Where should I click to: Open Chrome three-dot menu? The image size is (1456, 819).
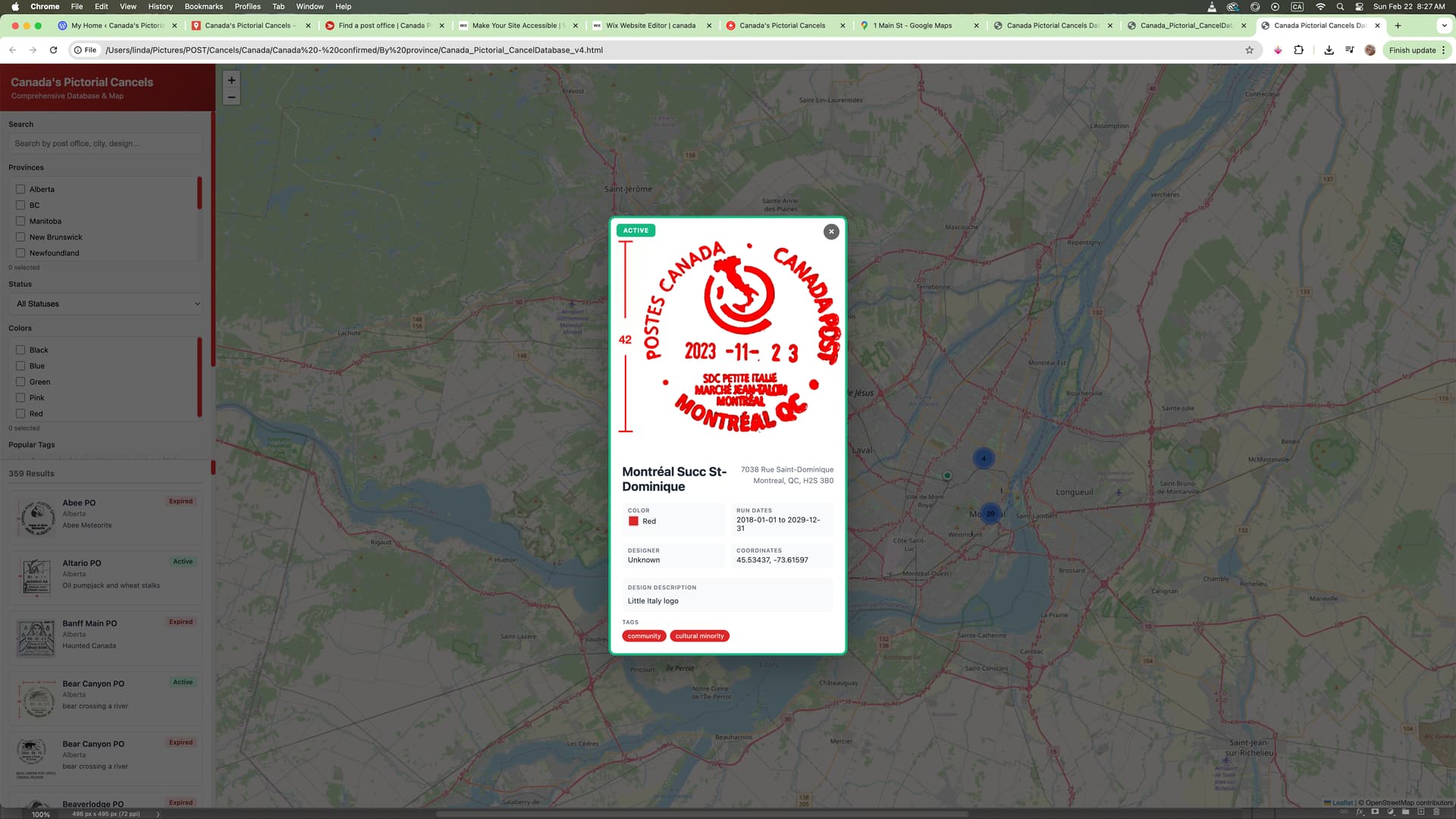[x=1443, y=50]
